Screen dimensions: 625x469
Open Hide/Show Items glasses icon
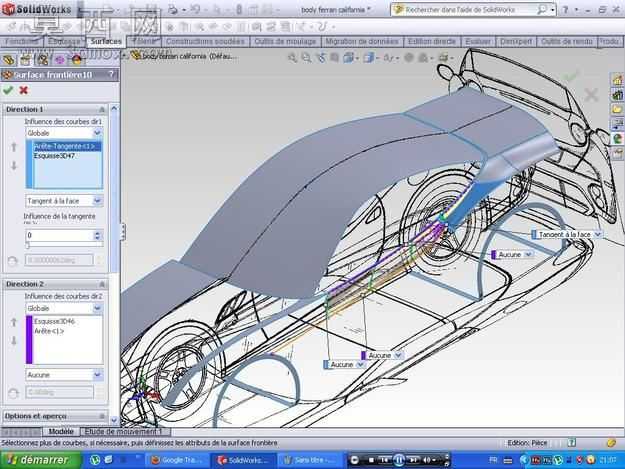point(388,58)
